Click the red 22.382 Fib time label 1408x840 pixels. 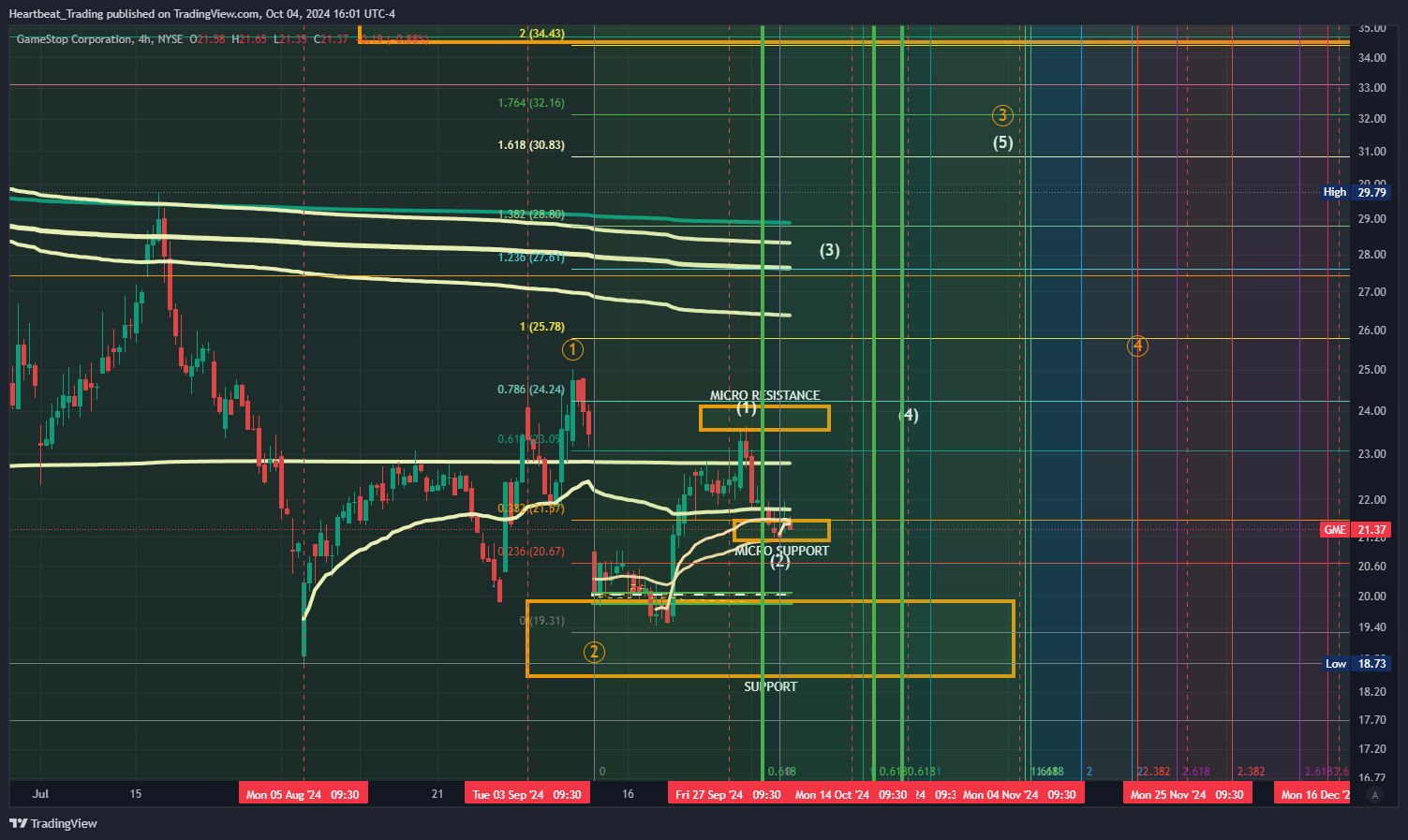point(1154,772)
